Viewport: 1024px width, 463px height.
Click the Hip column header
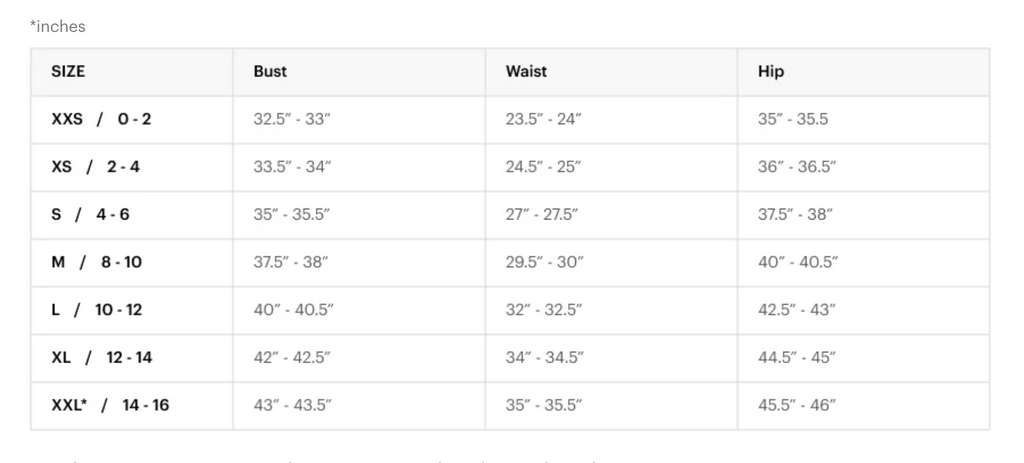pyautogui.click(x=771, y=72)
